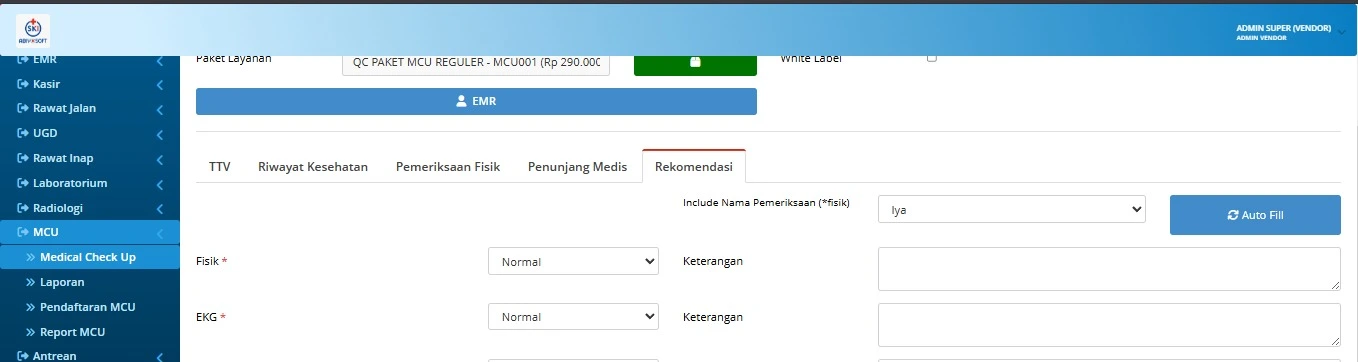Open the Antrean sidebar menu

[x=90, y=355]
